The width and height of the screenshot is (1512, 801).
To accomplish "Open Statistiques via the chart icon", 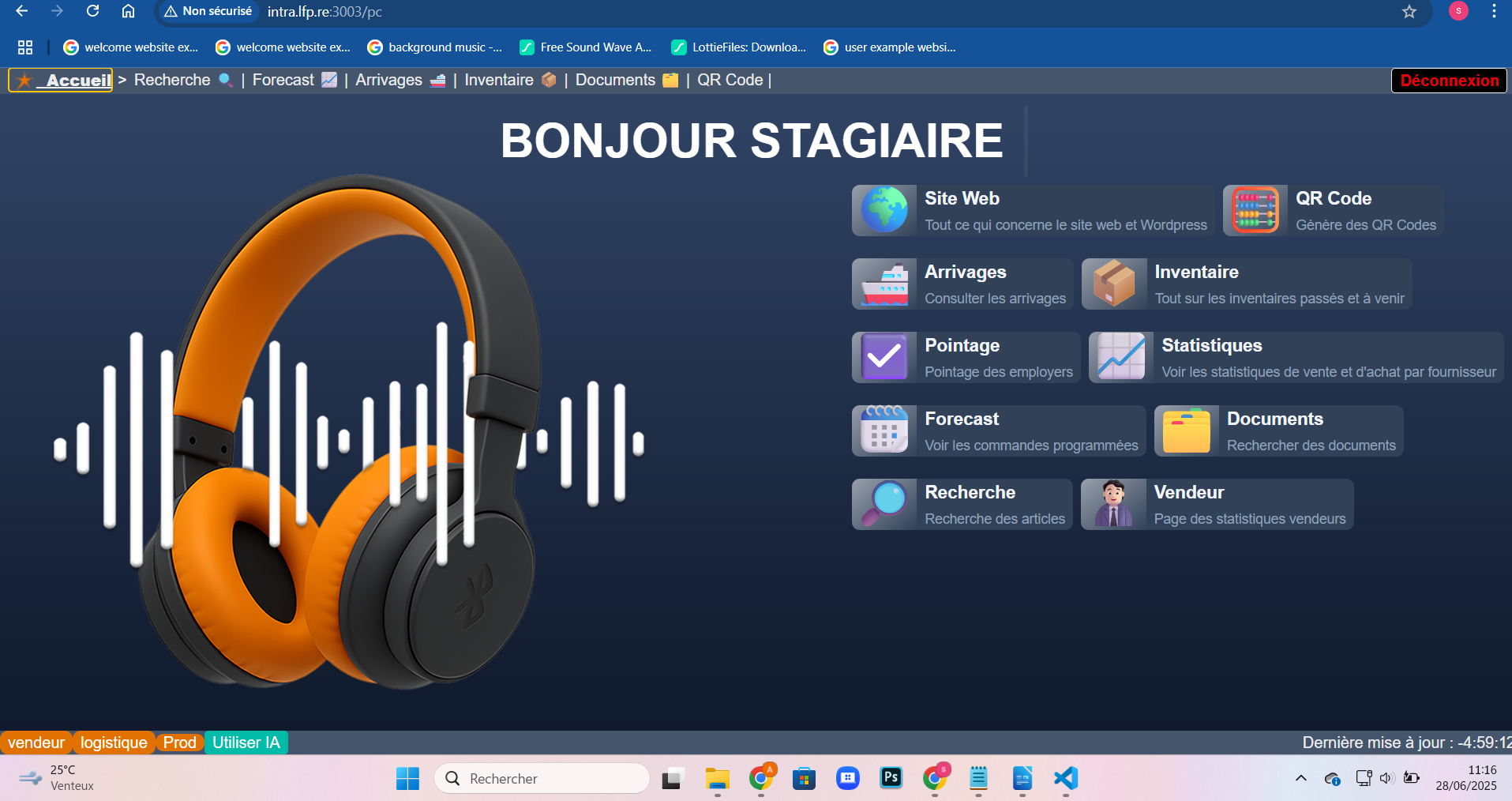I will click(x=1120, y=357).
